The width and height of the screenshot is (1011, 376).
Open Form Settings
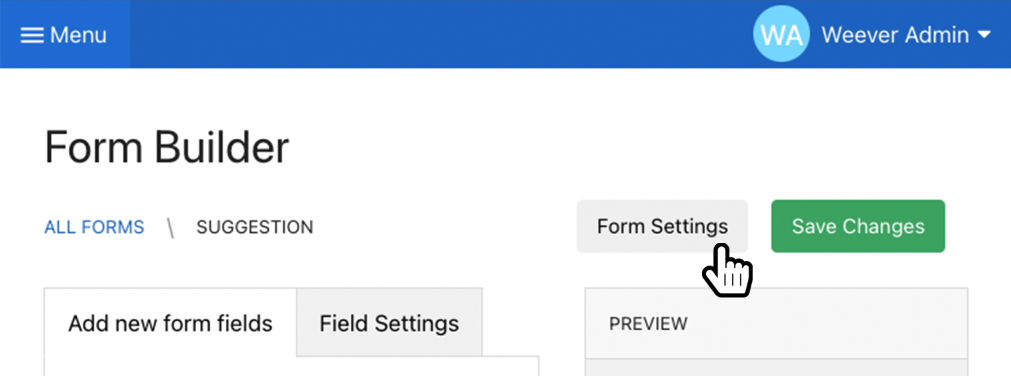pos(662,226)
